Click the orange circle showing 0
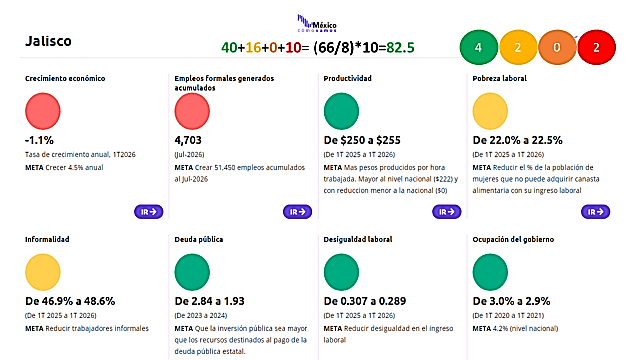Screen dimensions: 640x360 557,47
